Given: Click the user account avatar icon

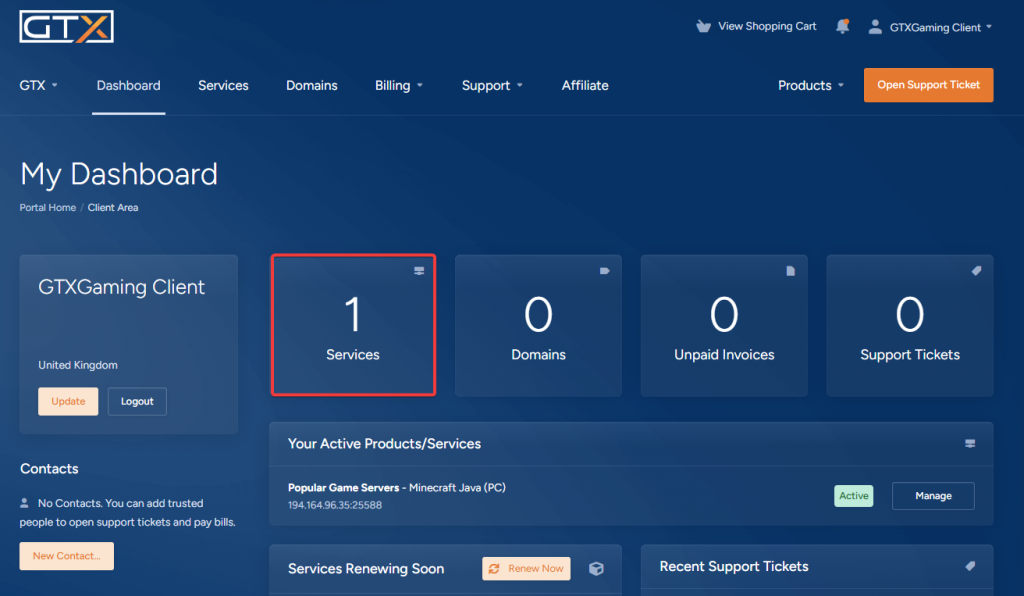Looking at the screenshot, I should [x=875, y=27].
